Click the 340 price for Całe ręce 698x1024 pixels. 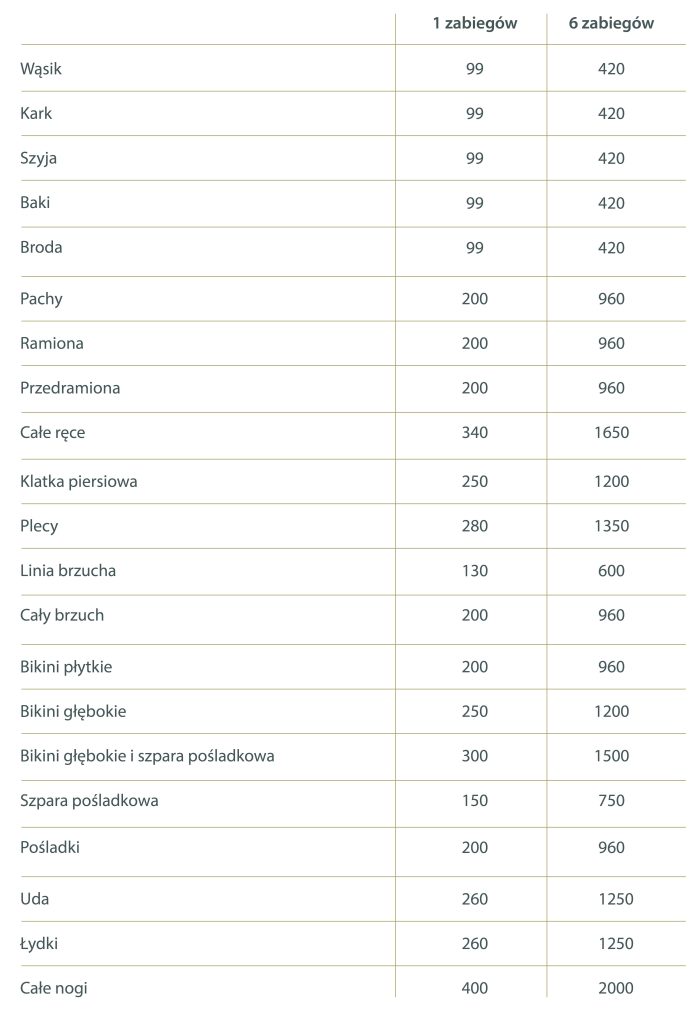click(474, 433)
